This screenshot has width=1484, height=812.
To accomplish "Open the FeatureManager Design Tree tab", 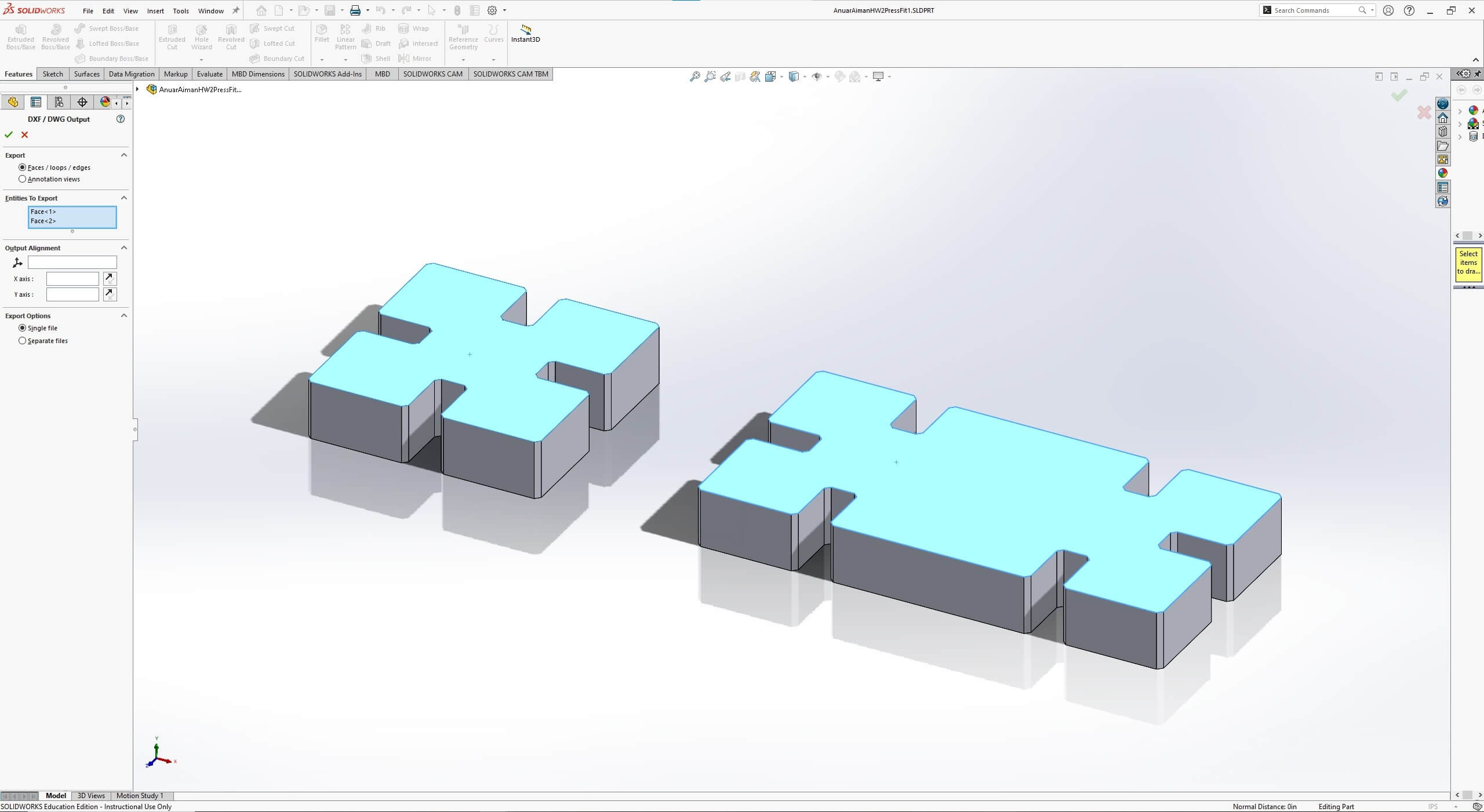I will [13, 102].
